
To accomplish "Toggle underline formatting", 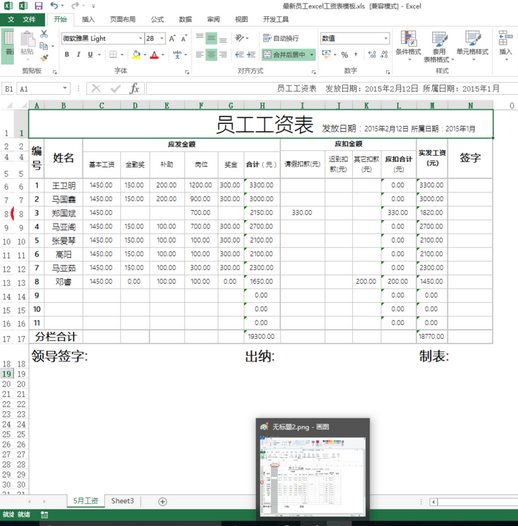I will click(x=90, y=54).
